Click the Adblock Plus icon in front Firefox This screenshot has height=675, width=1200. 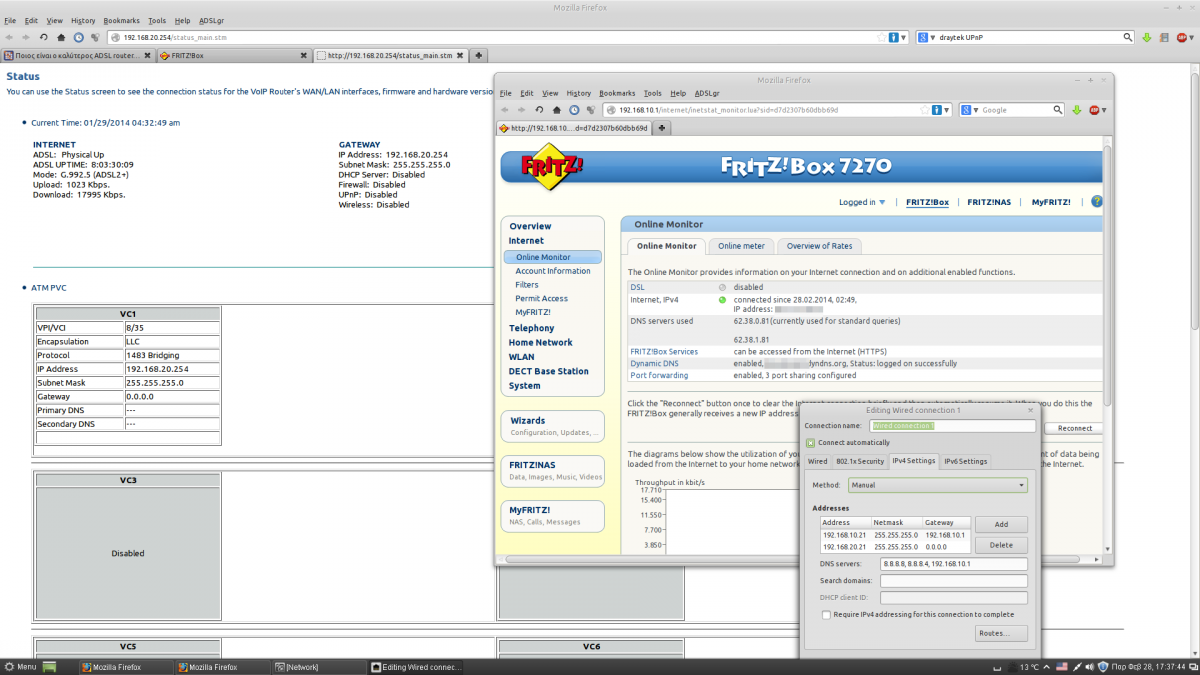tap(1095, 109)
